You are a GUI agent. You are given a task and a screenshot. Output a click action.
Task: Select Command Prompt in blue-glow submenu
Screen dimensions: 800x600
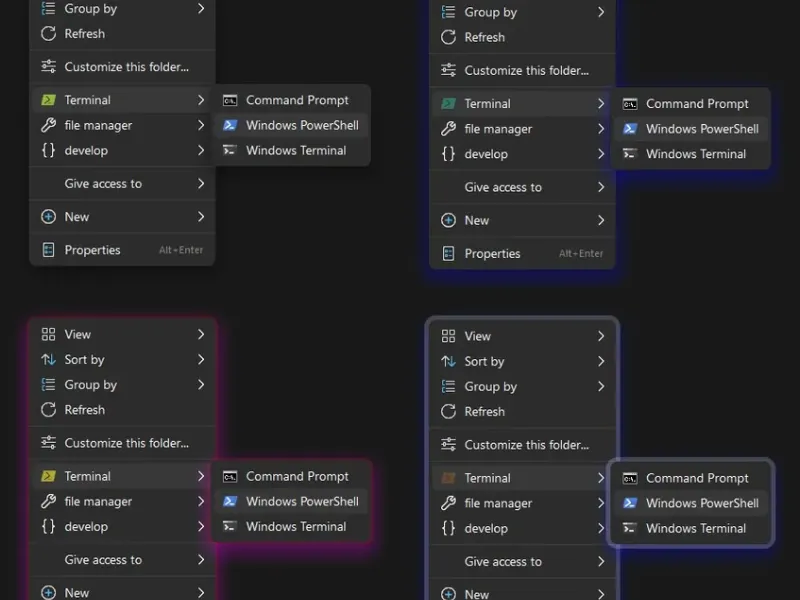(692, 104)
